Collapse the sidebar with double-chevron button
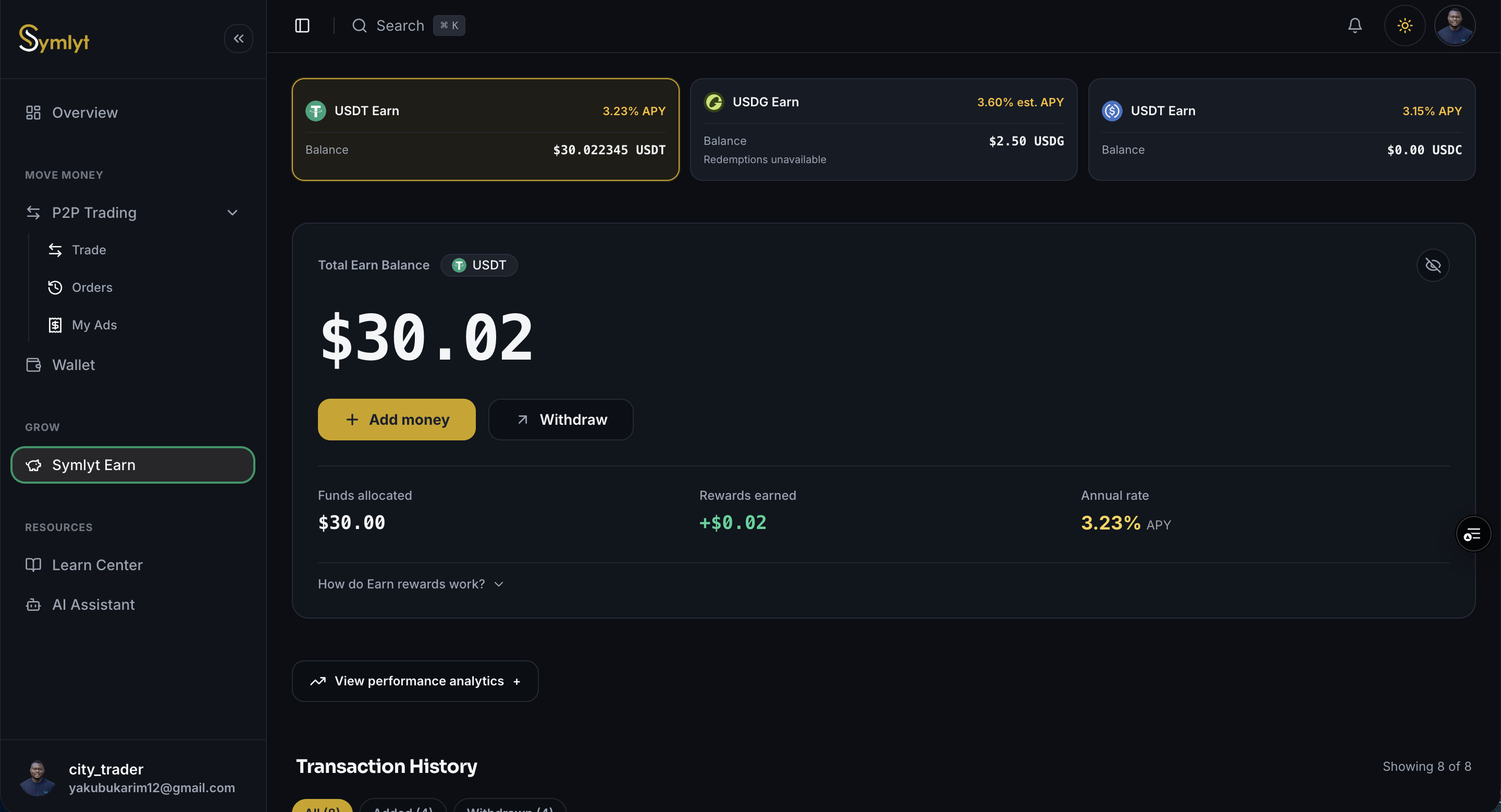The height and width of the screenshot is (812, 1501). (238, 39)
